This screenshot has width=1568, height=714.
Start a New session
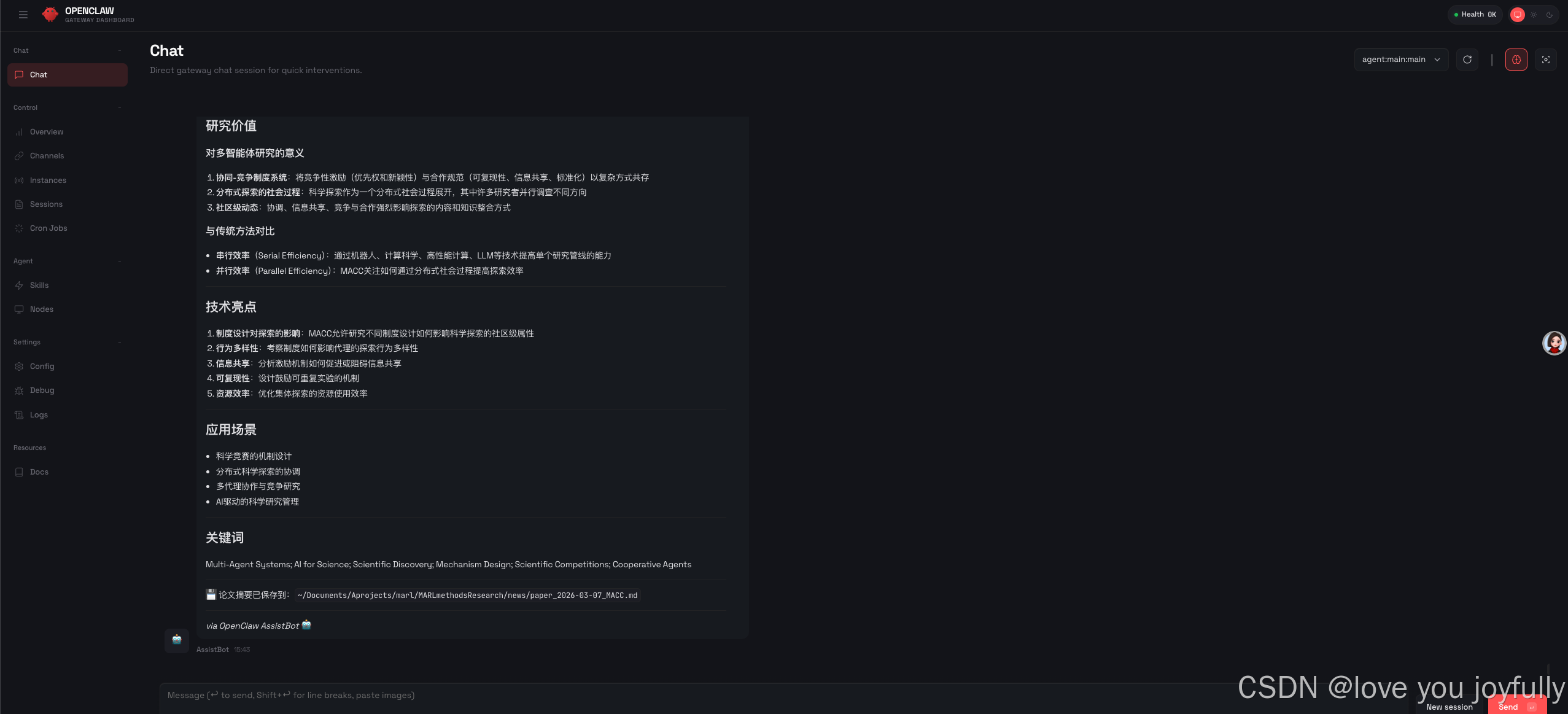point(1449,707)
